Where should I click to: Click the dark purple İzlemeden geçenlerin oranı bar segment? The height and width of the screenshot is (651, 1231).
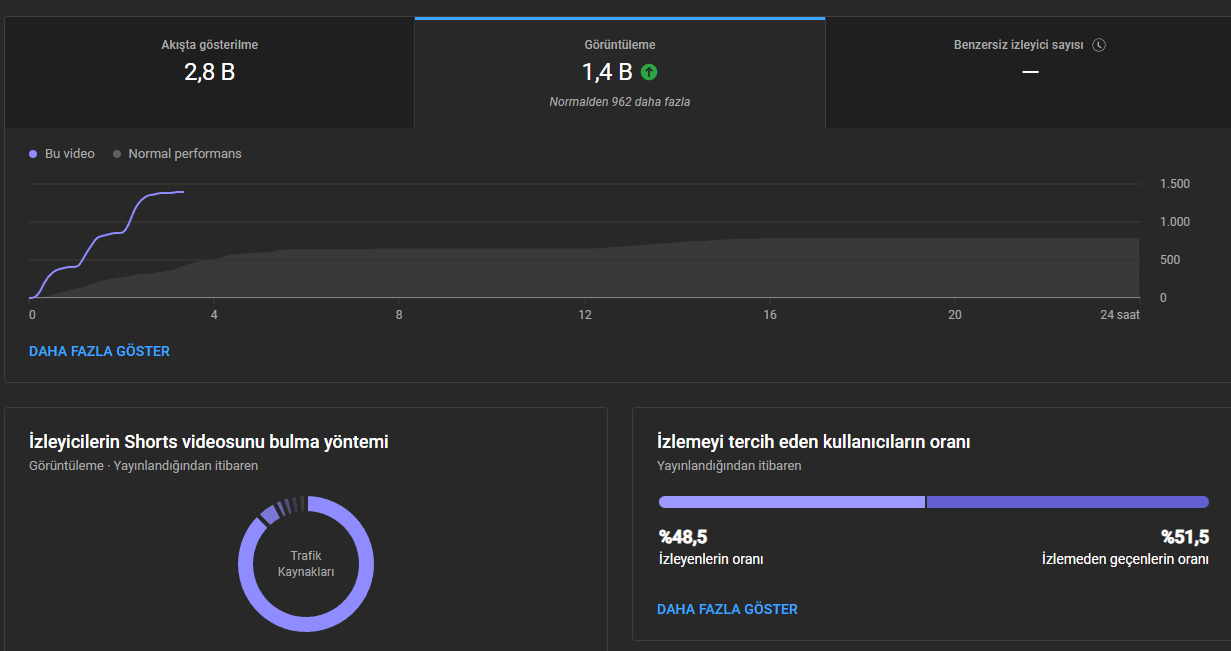pyautogui.click(x=1068, y=502)
